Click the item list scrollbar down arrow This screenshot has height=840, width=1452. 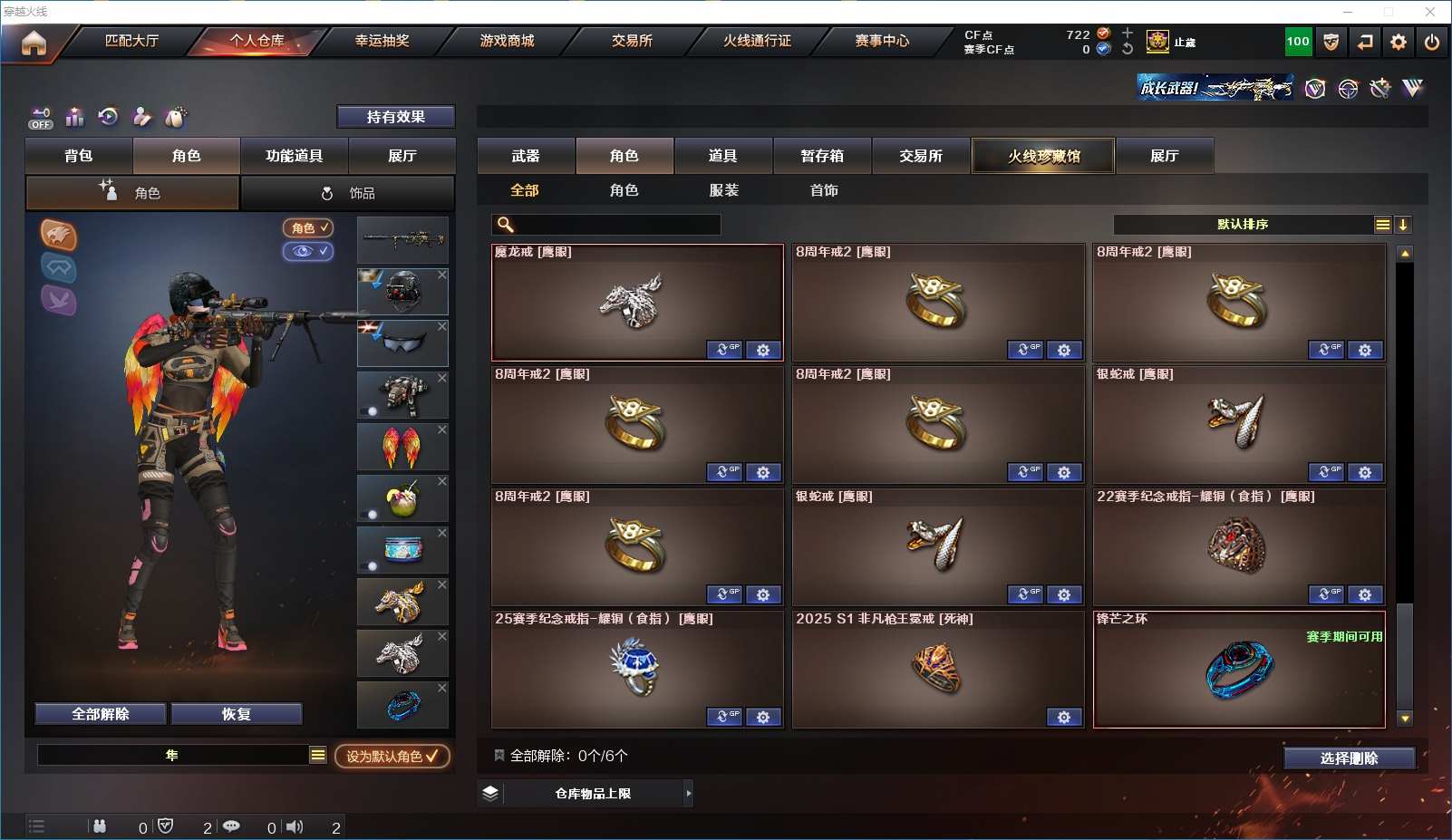point(1405,719)
